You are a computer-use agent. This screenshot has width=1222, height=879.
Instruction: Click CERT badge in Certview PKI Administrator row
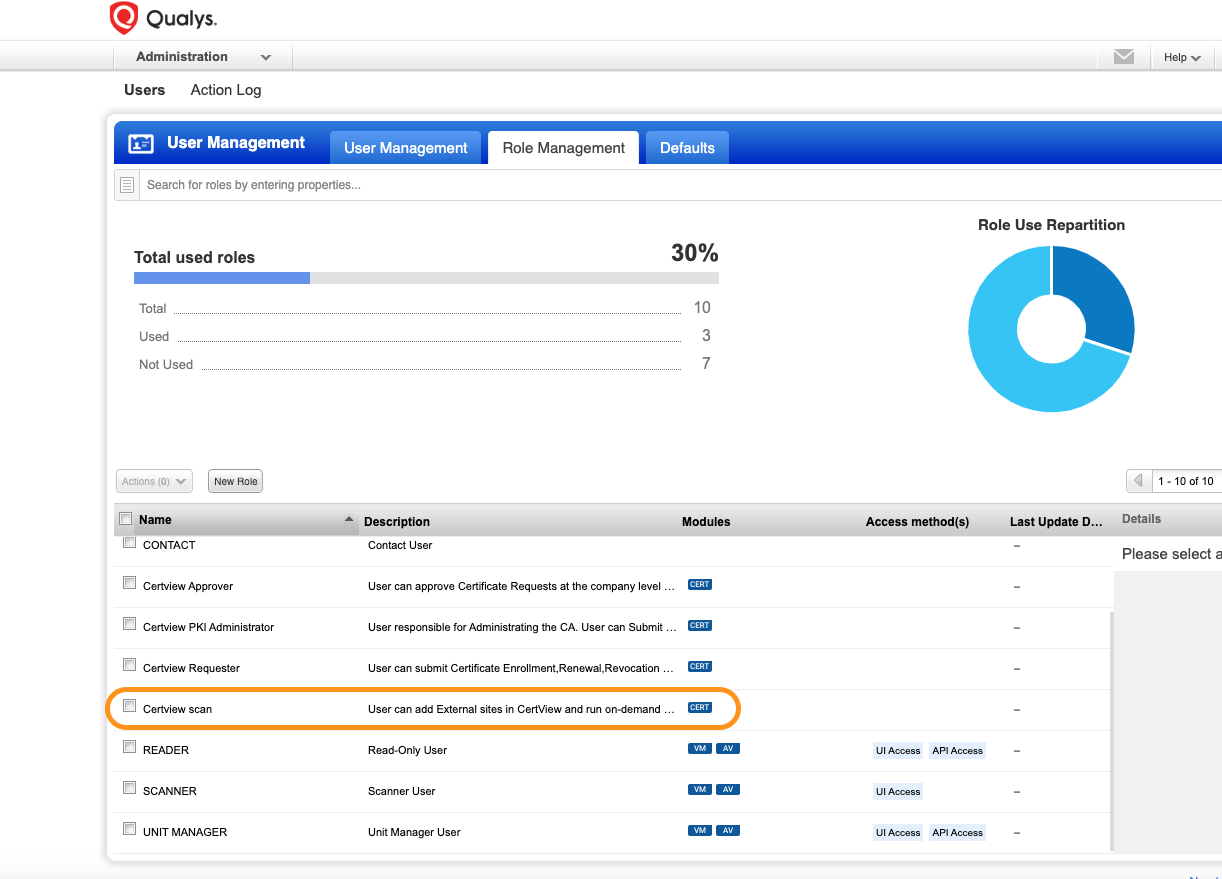click(x=700, y=626)
